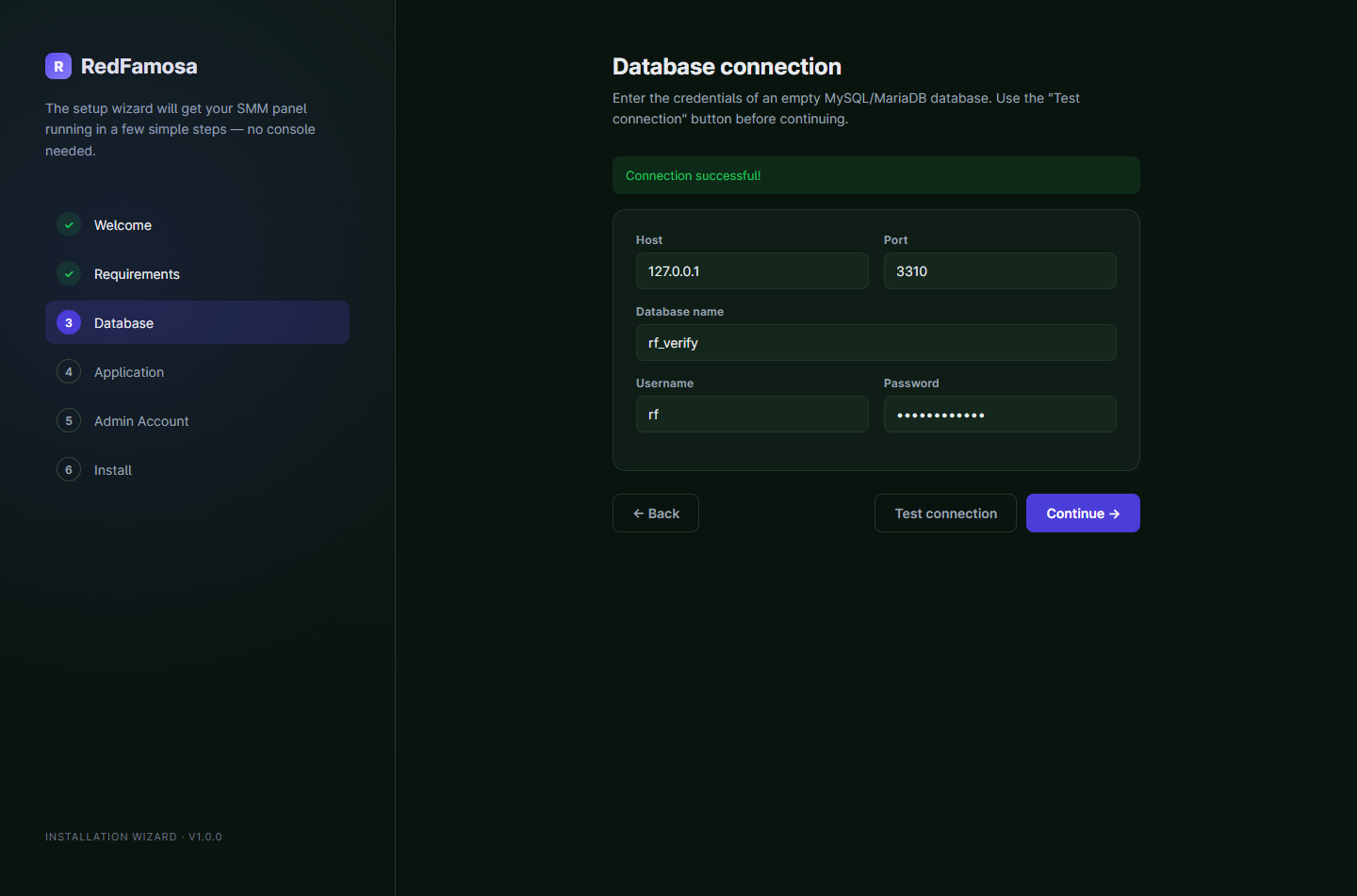Click the setup wizard description paragraph in sidebar
The width and height of the screenshot is (1357, 896).
pos(181,129)
